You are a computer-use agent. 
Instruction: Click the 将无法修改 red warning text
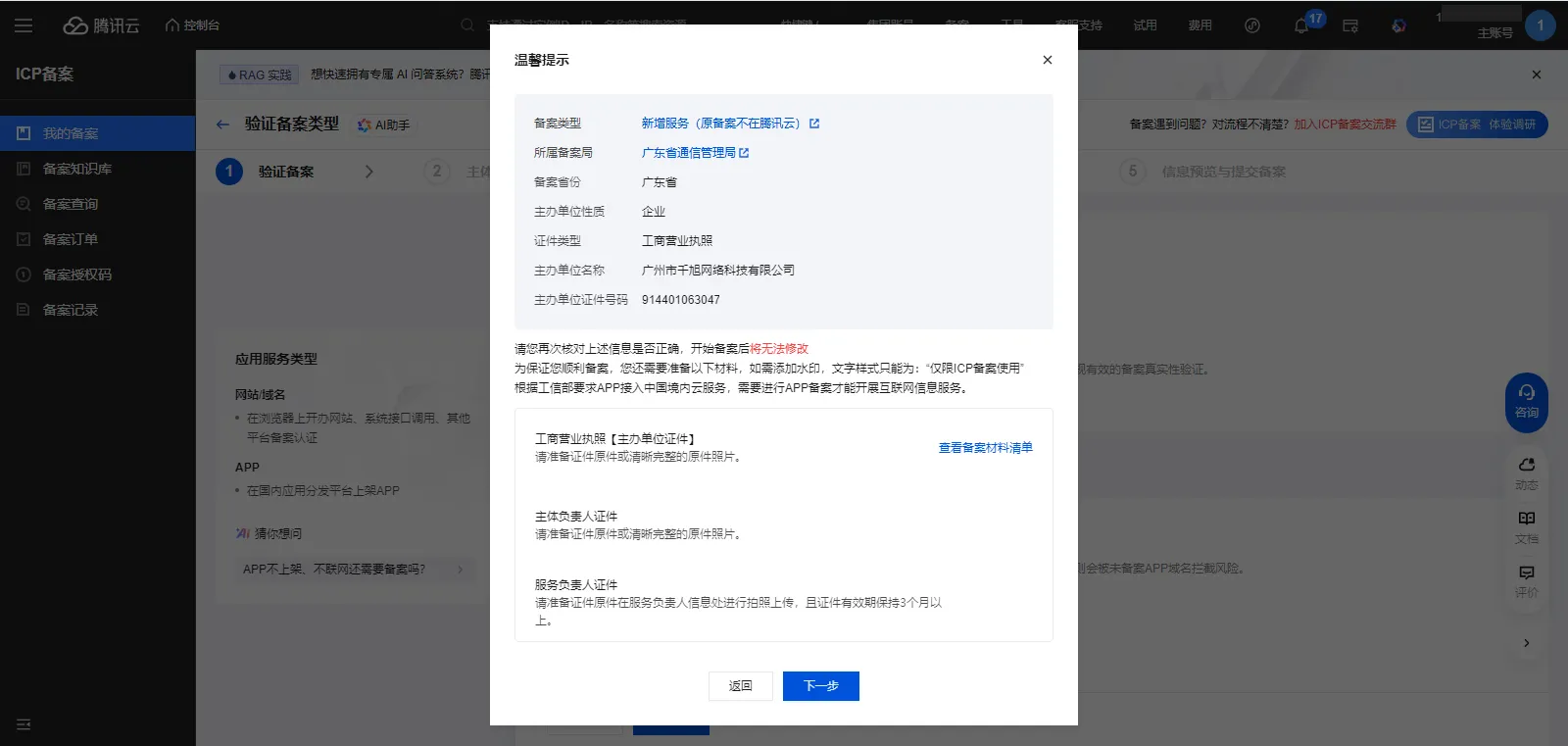pos(779,349)
